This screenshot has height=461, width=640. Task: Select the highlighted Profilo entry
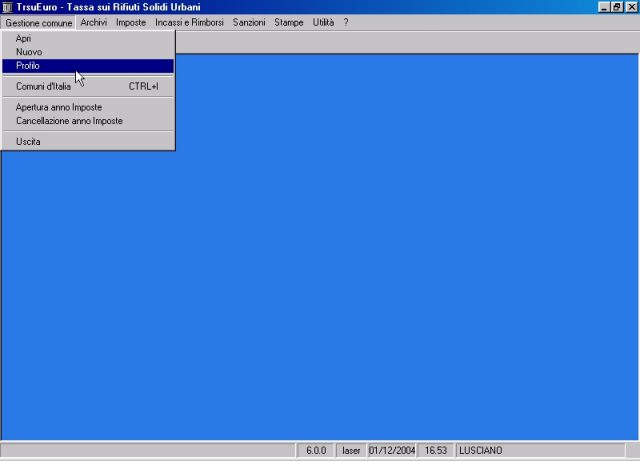tap(88, 66)
